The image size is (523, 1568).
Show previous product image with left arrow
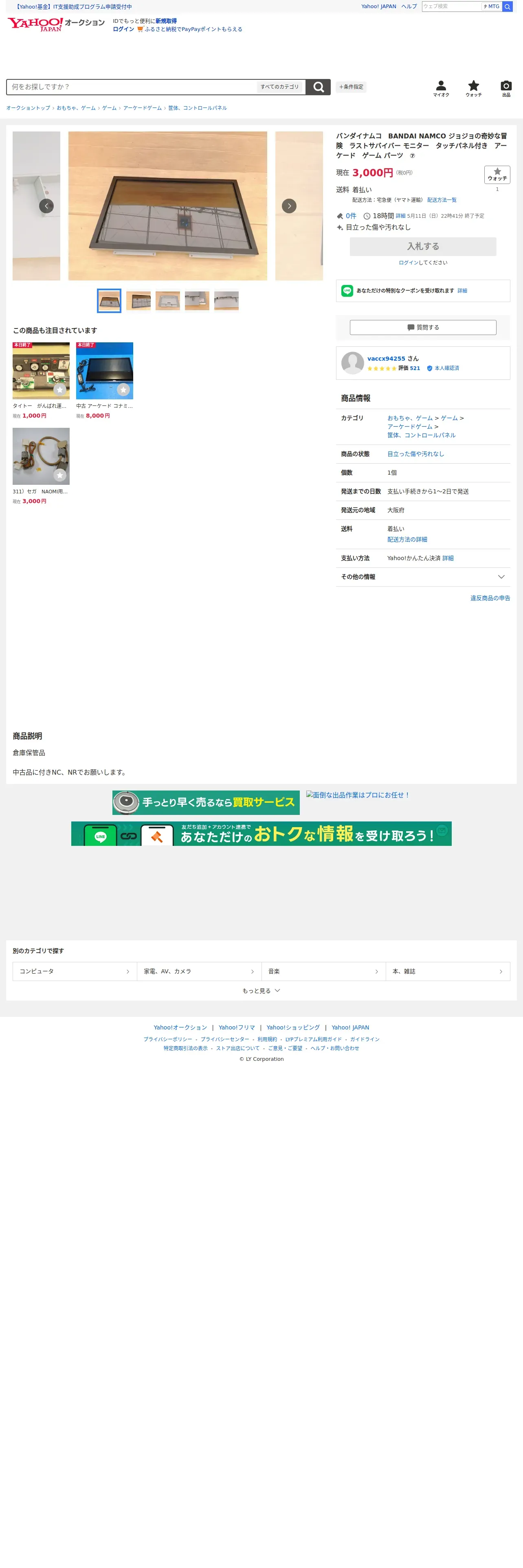46,206
